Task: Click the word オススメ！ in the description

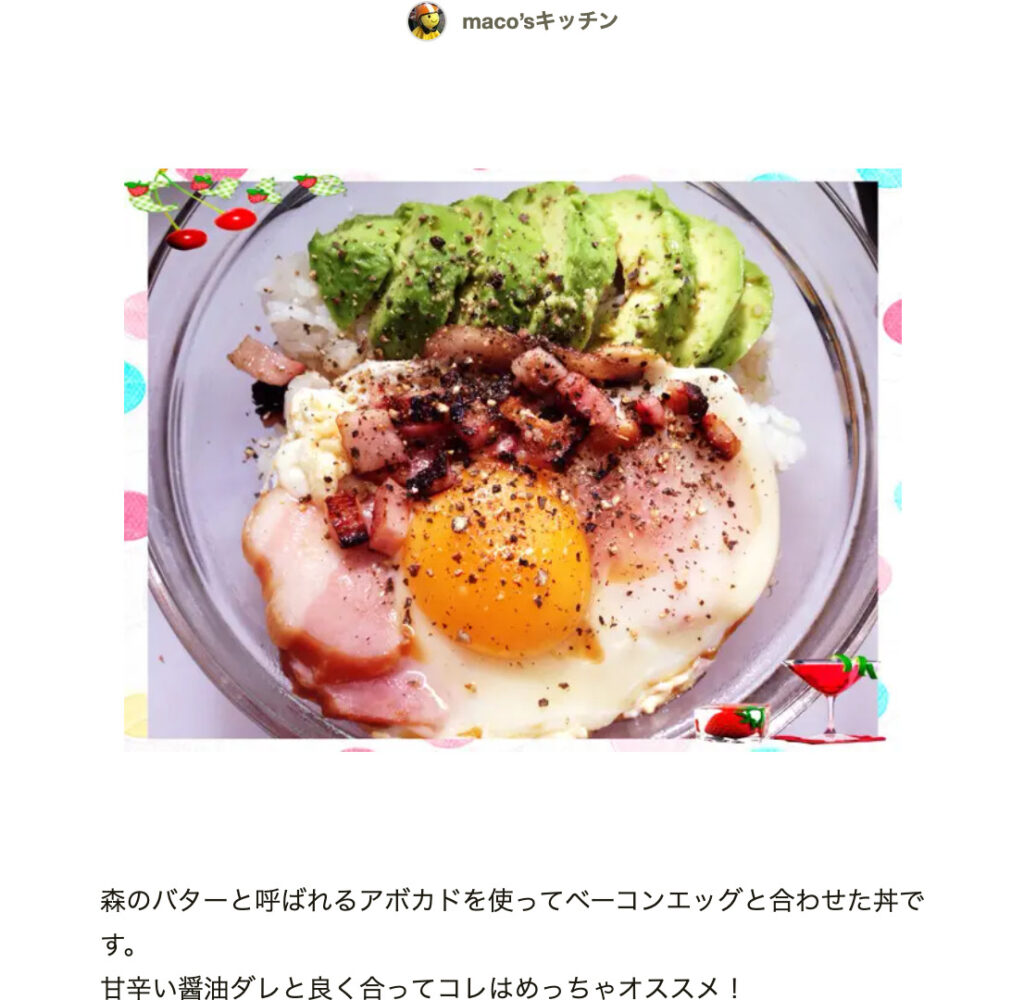Action: tap(680, 987)
